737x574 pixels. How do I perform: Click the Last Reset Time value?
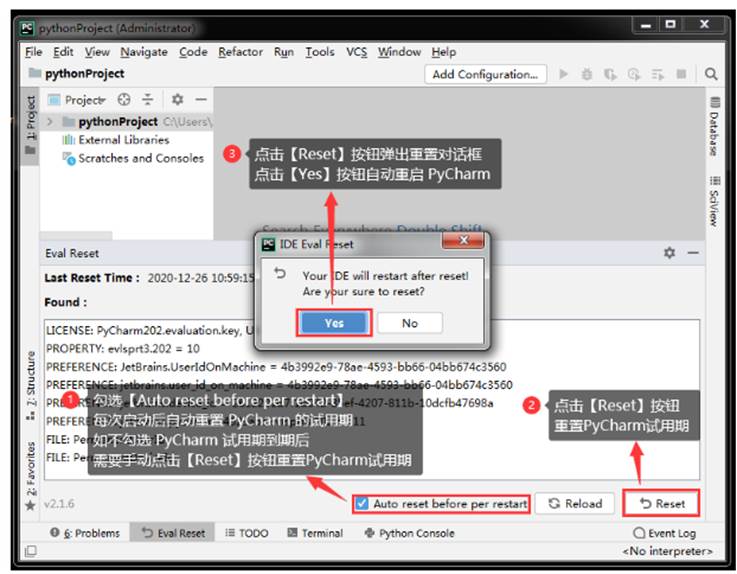point(201,278)
